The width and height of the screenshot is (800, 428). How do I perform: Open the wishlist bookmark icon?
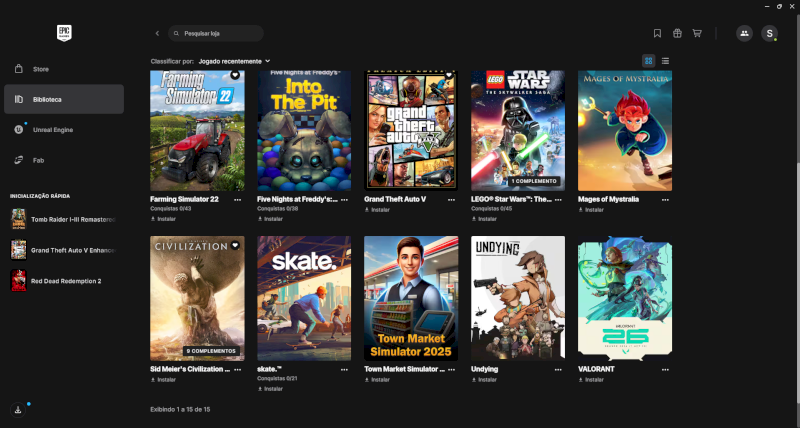[657, 33]
